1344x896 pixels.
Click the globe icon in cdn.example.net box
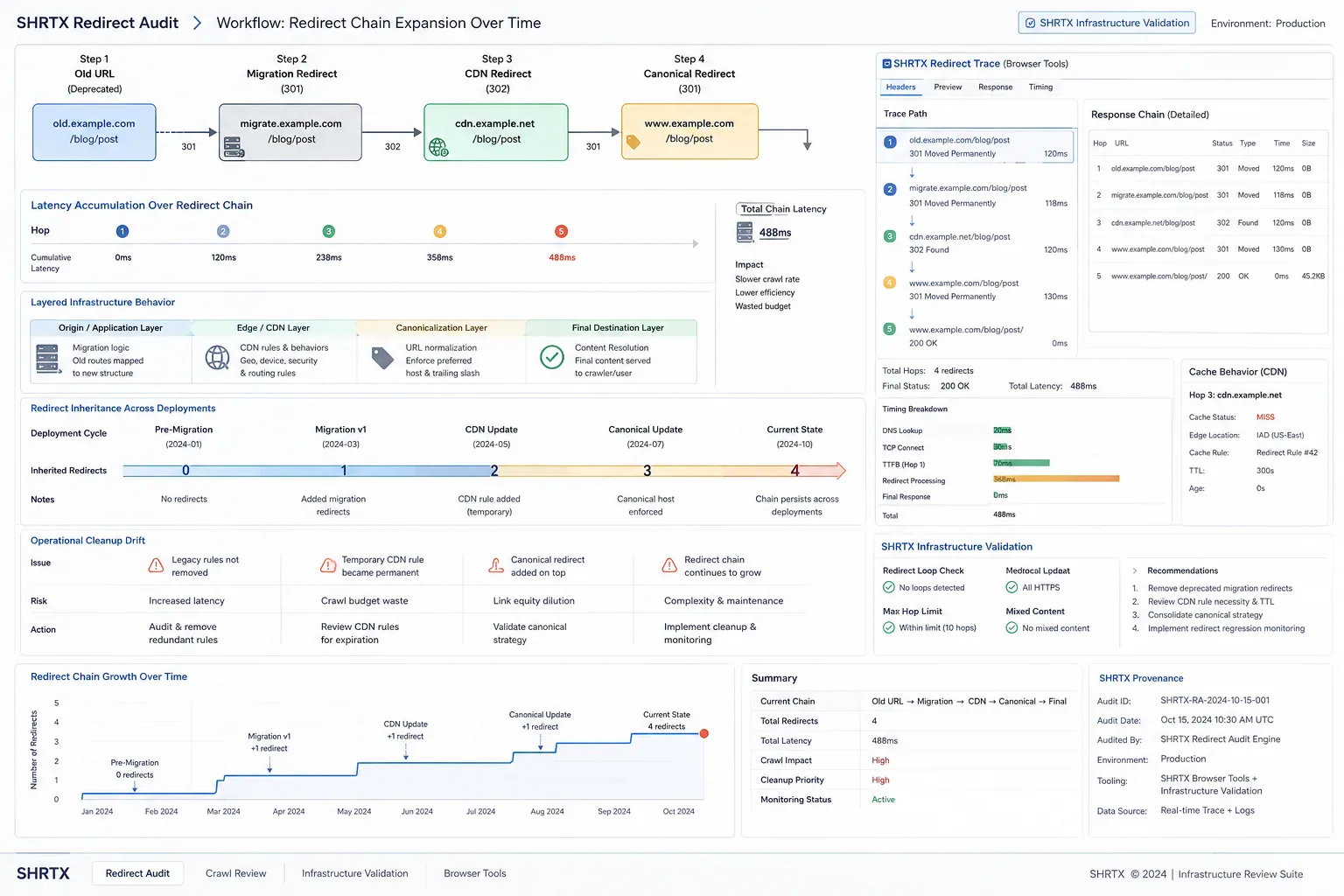click(x=438, y=147)
